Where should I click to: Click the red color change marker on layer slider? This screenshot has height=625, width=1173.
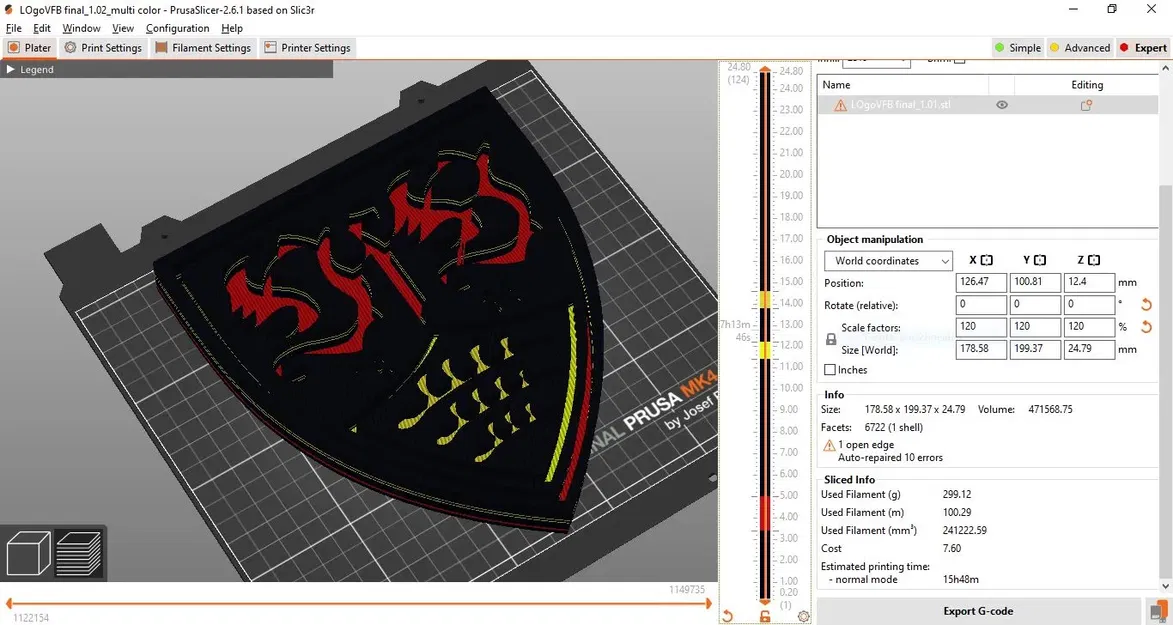765,513
